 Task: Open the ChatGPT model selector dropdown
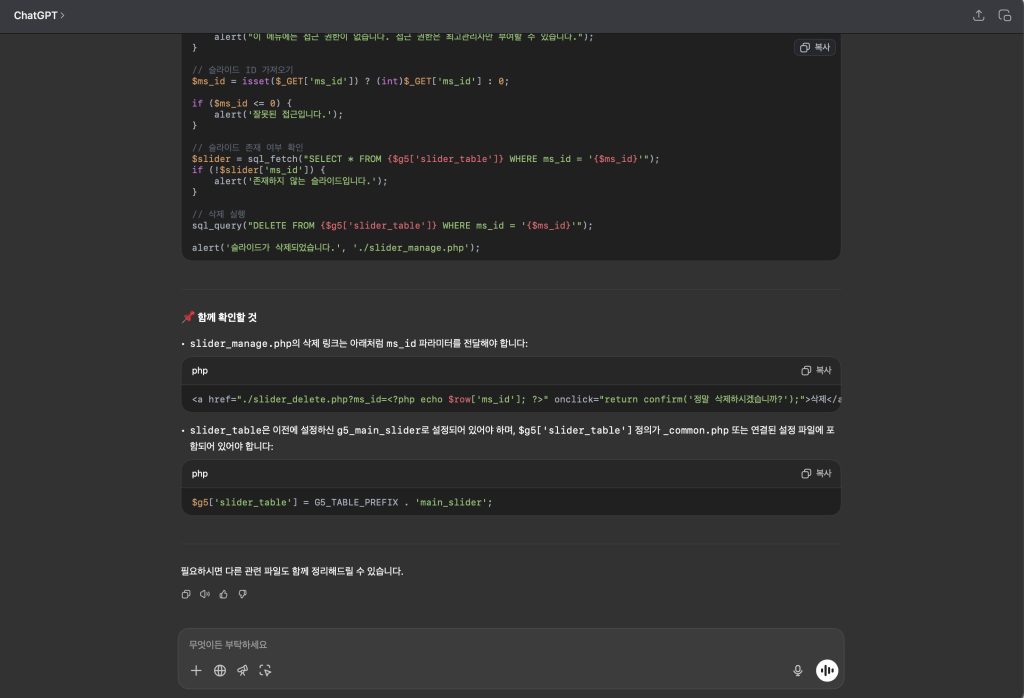pos(38,16)
